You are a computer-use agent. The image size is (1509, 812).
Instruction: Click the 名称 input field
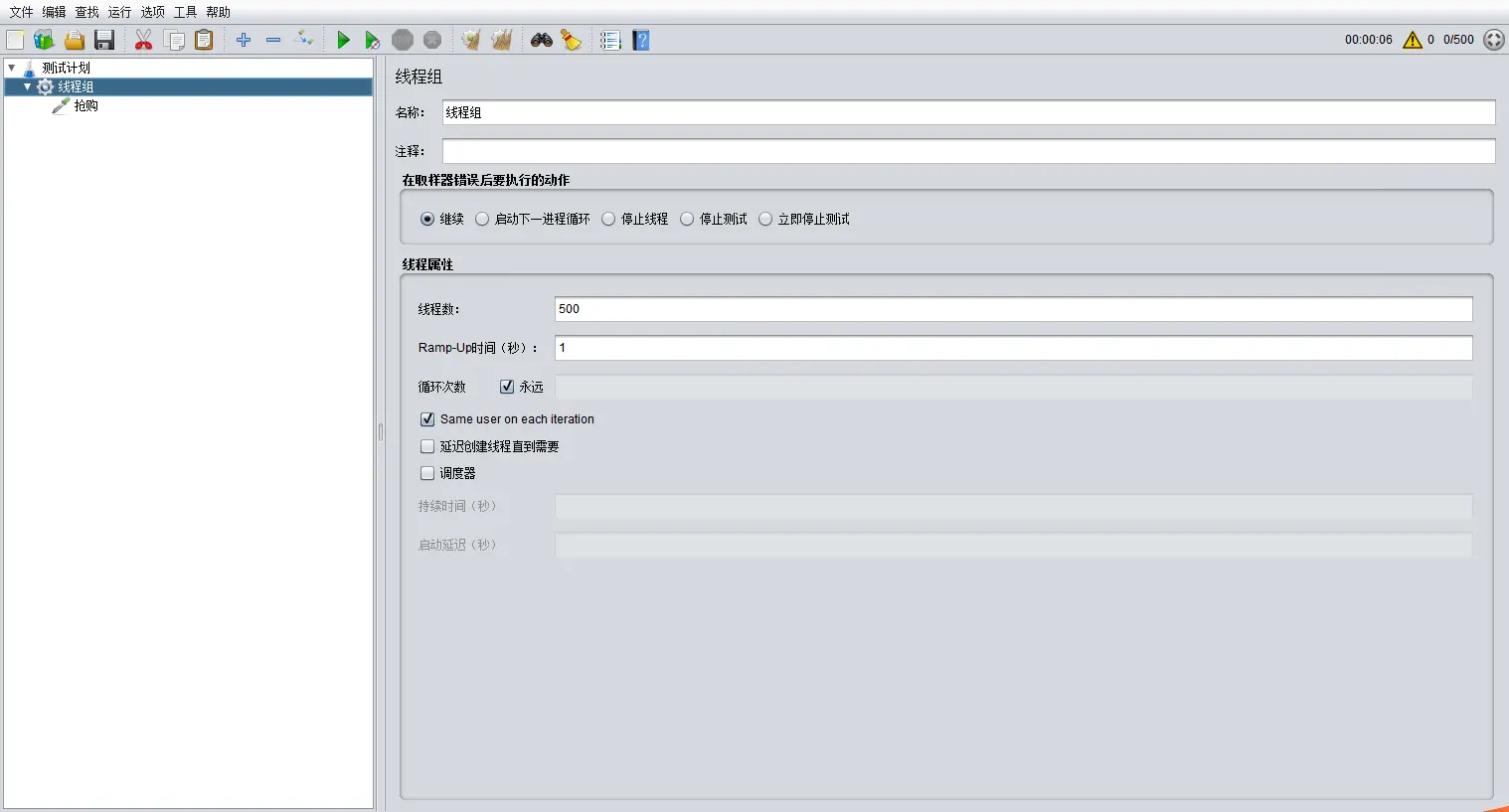click(968, 112)
